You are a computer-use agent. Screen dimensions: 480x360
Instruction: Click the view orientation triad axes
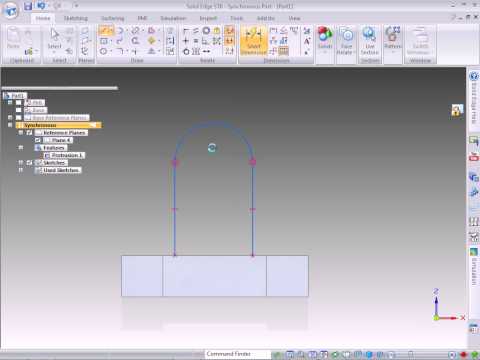pos(448,306)
